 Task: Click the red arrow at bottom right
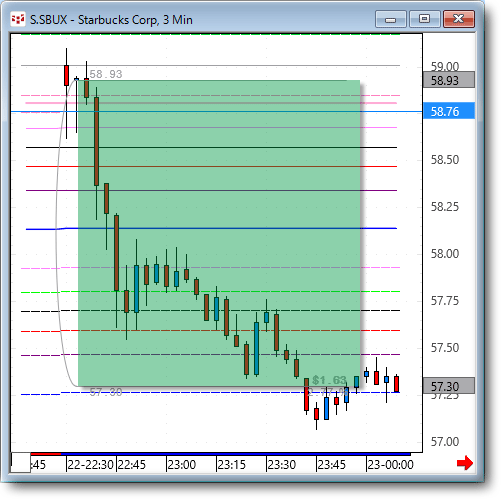coord(465,463)
